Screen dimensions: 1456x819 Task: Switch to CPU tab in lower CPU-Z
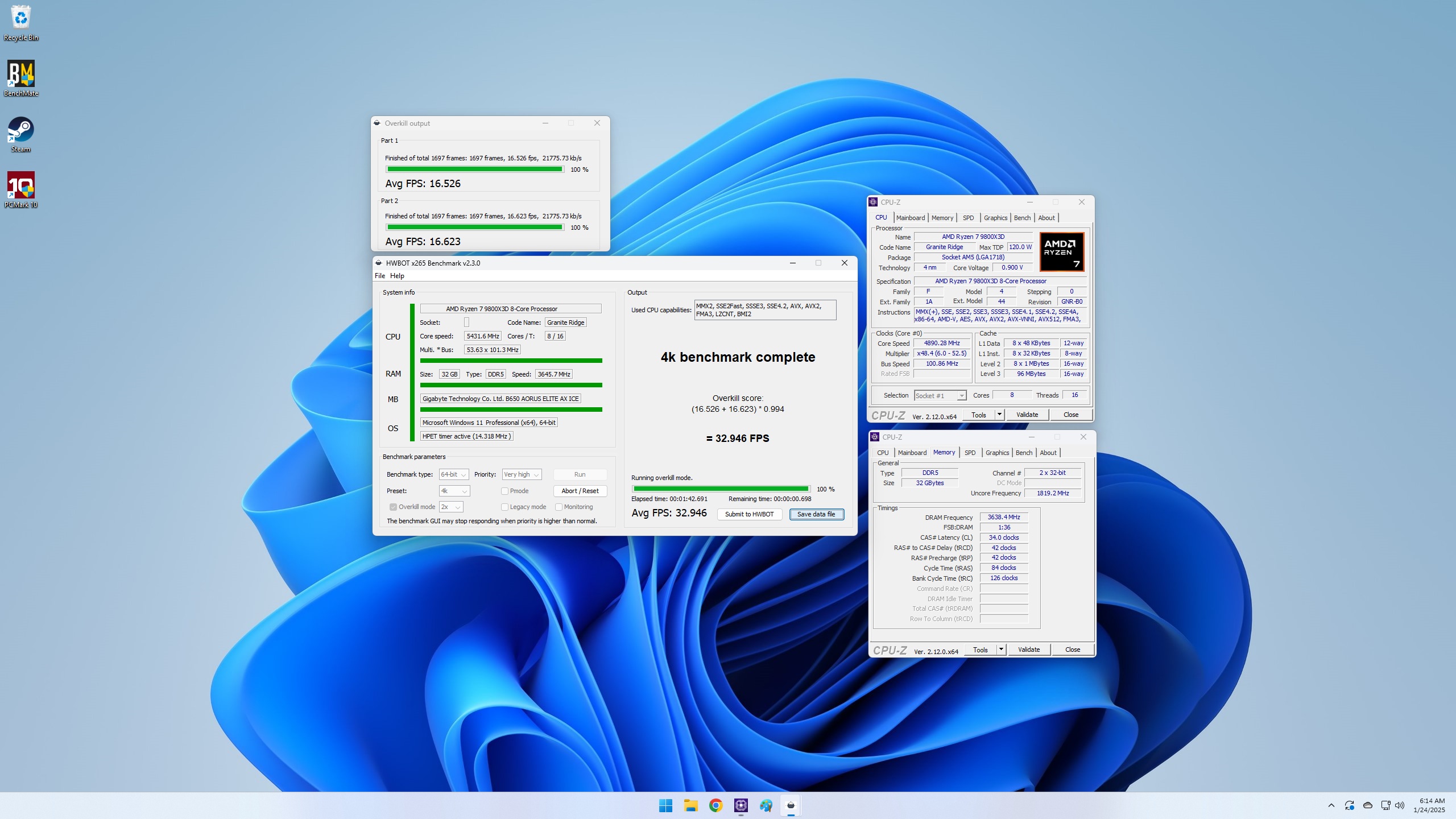click(x=883, y=453)
